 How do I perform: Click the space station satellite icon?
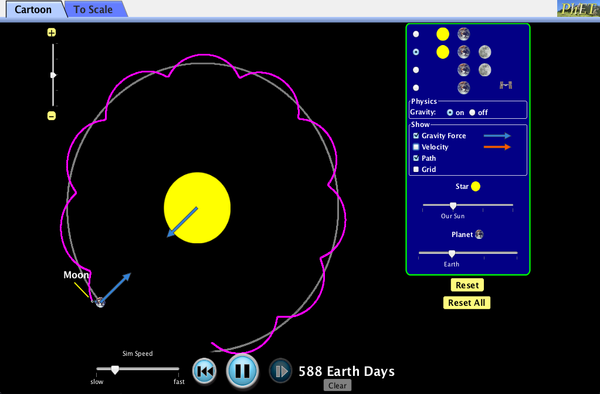(x=506, y=85)
